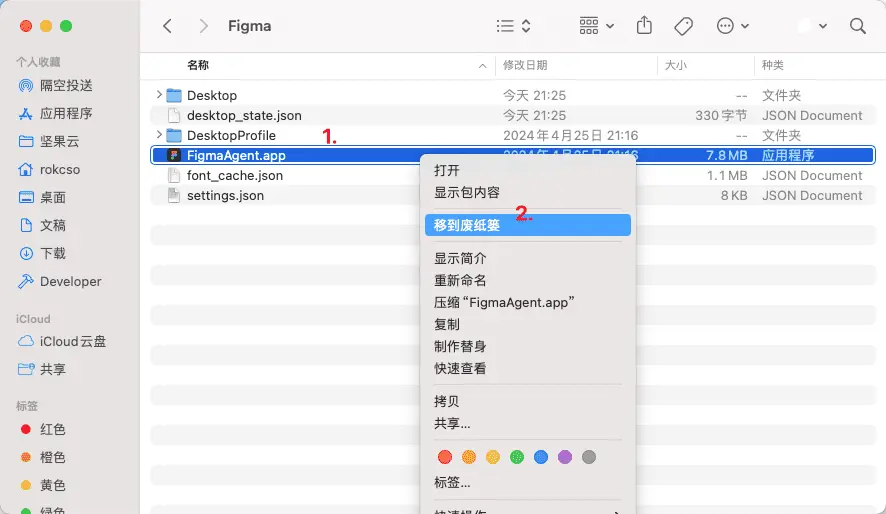
Task: Open 应用程序 in the sidebar
Action: click(x=55, y=114)
